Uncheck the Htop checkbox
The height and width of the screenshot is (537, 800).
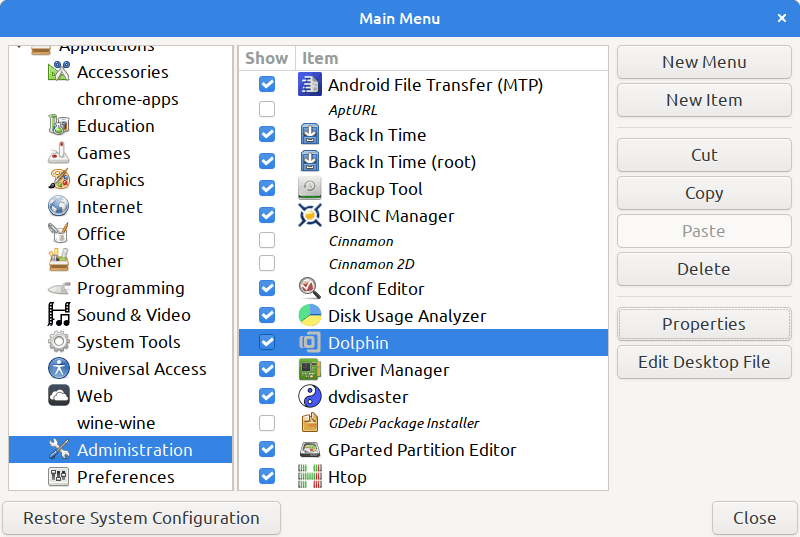point(267,476)
